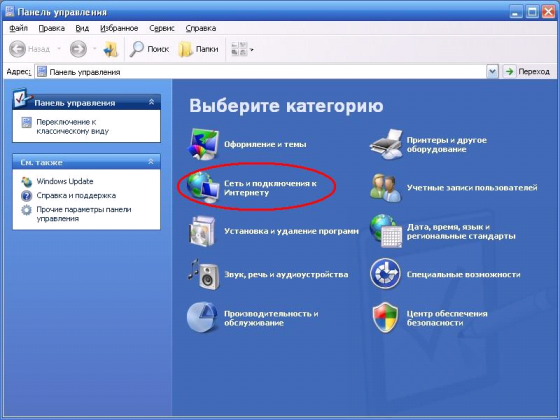Click the Оформление и темы text link

pos(265,144)
